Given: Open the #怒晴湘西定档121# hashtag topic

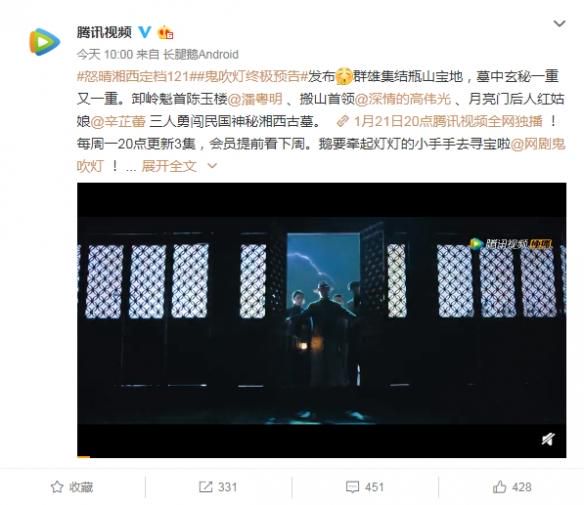Looking at the screenshot, I should 133,76.
